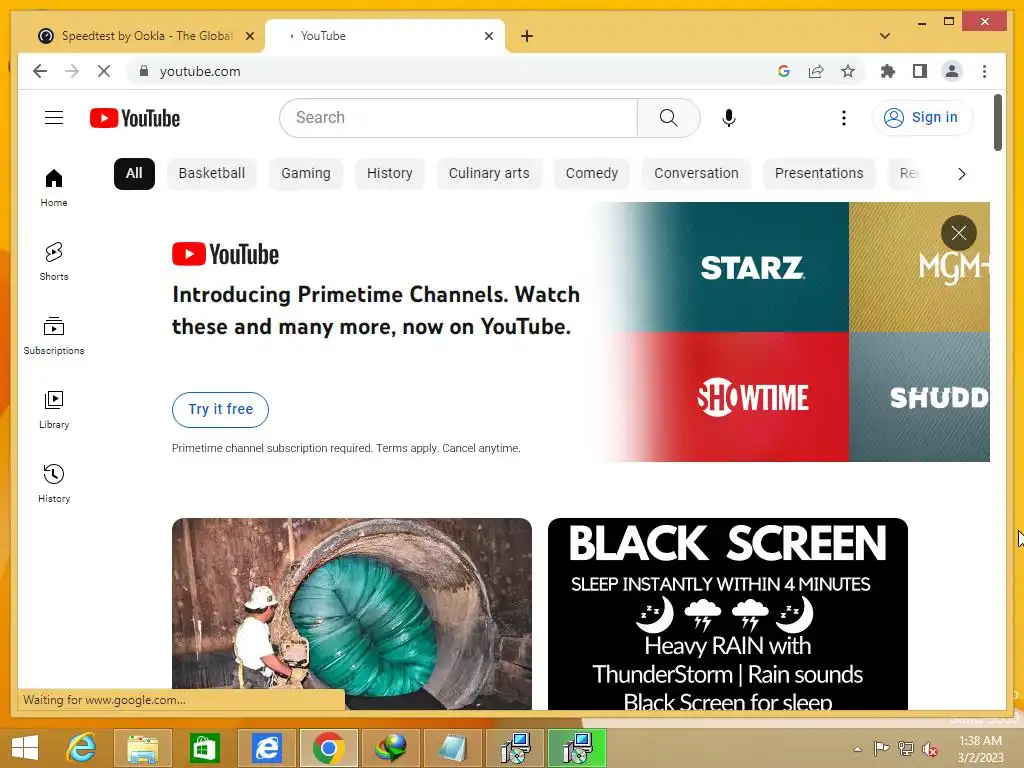Screen dimensions: 1024x768
Task: Filter by the History chip
Action: coord(389,174)
